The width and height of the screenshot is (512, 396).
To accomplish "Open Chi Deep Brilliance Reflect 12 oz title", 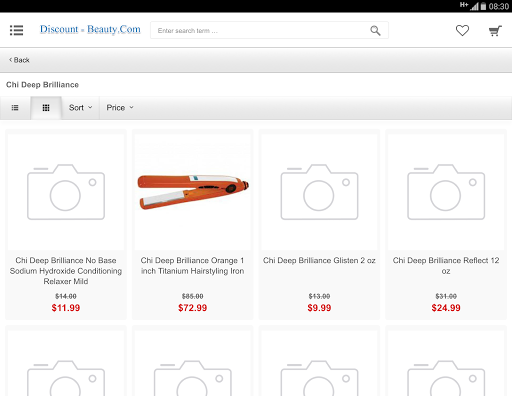I will click(446, 266).
